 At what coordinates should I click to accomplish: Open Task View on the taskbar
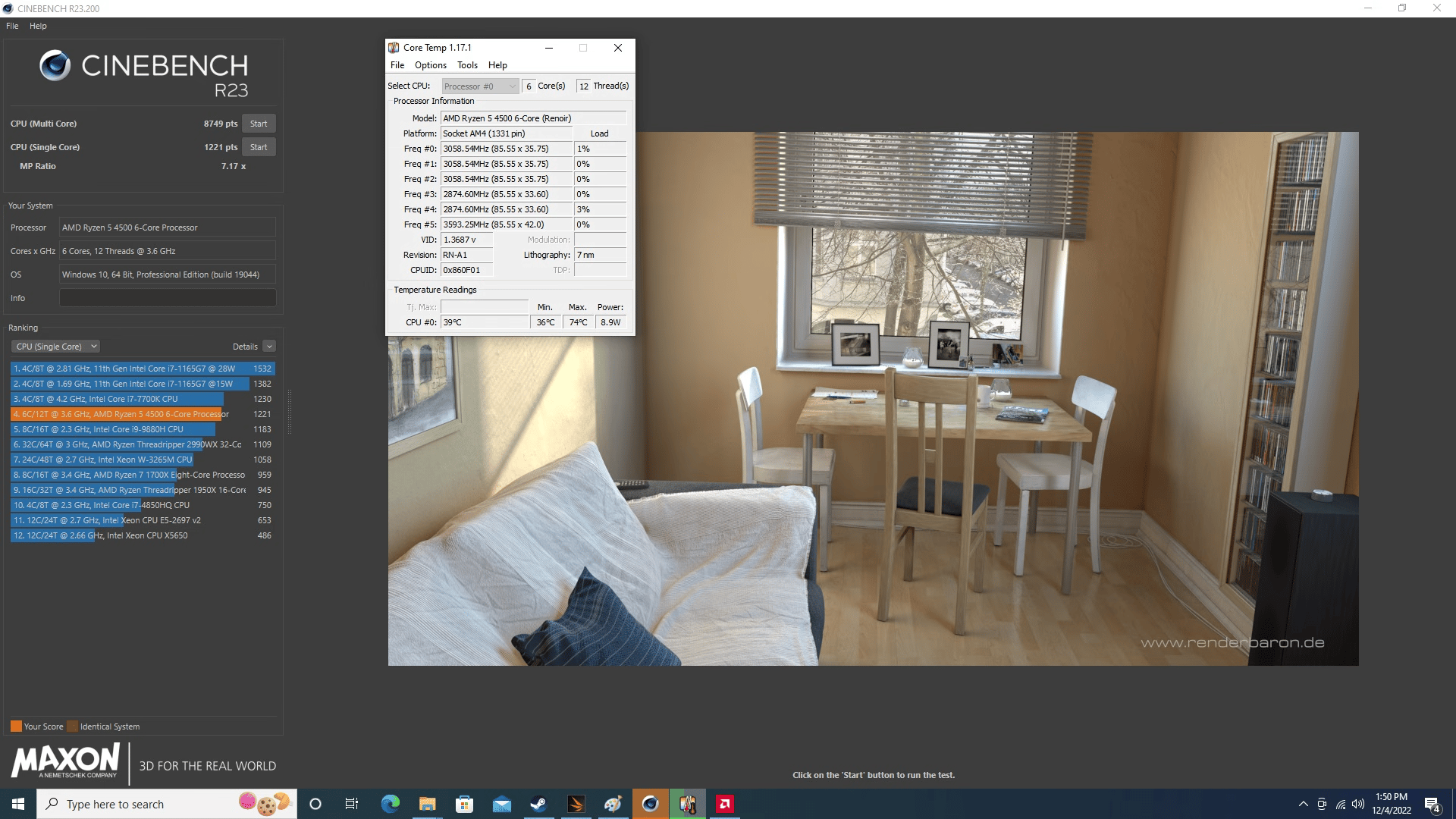click(x=352, y=804)
